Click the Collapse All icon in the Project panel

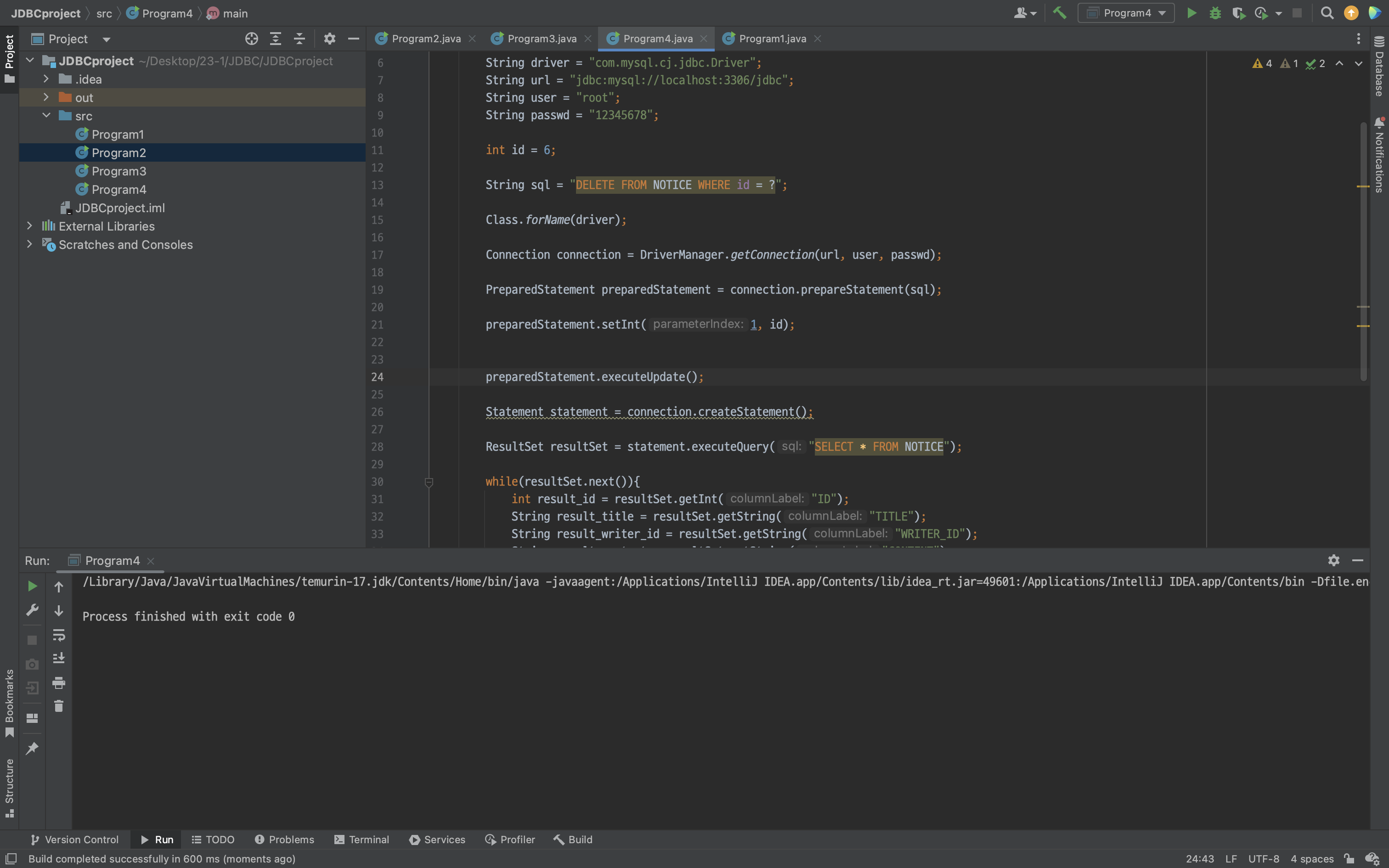tap(299, 39)
